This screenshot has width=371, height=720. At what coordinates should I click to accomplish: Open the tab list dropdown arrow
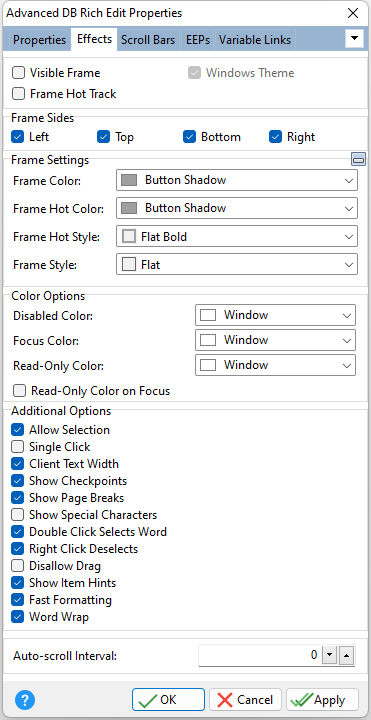click(354, 39)
